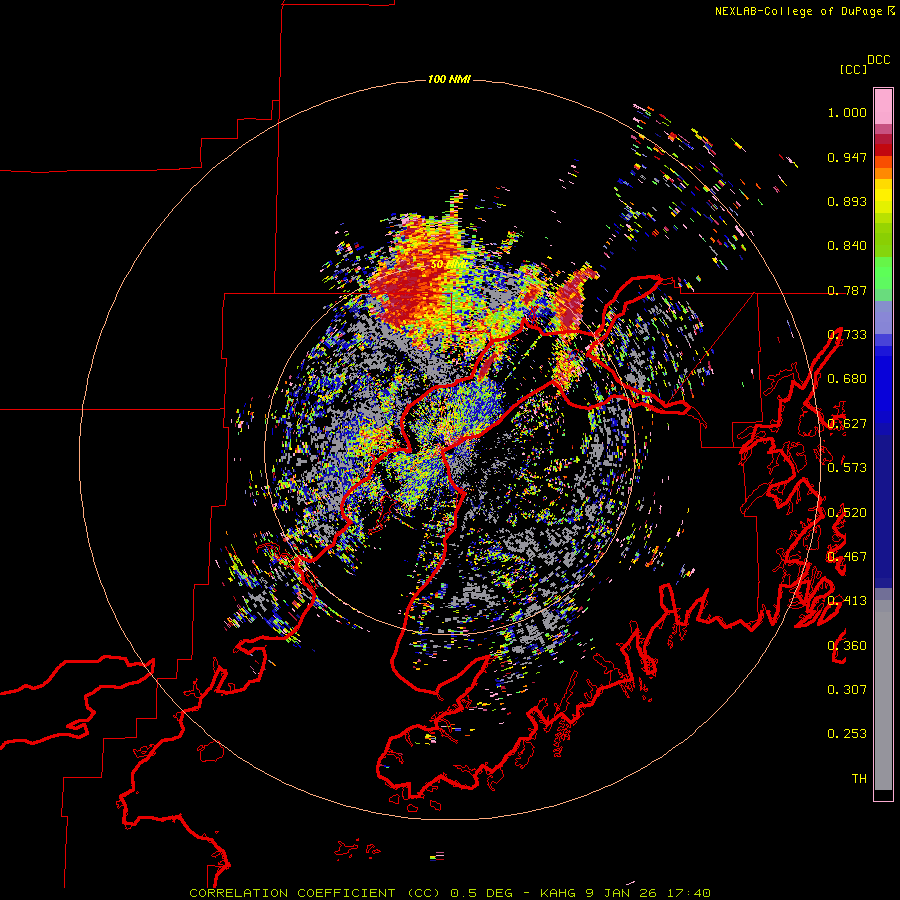Select the 0.307 scale value
Viewport: 900px width, 900px height.
[x=847, y=690]
